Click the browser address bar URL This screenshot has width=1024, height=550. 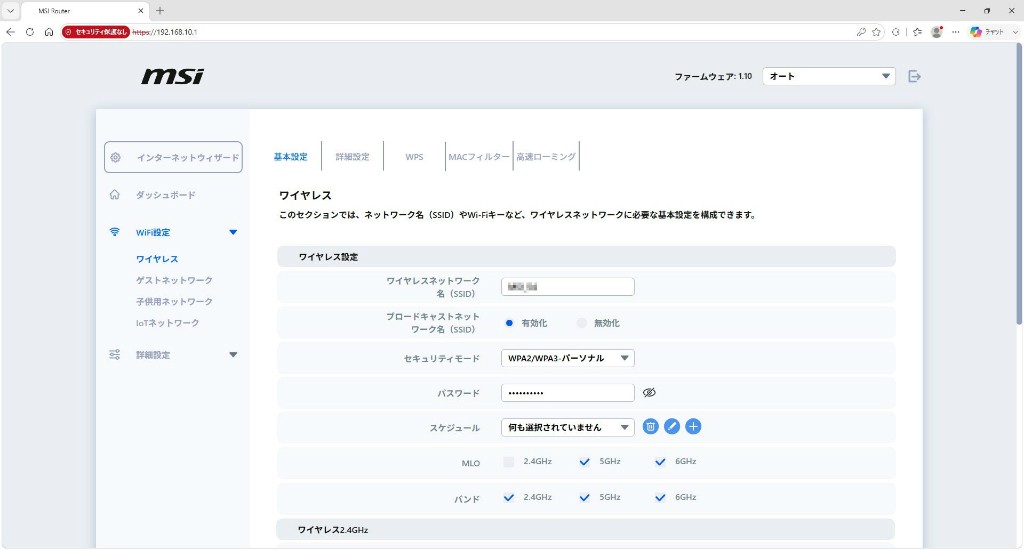[165, 32]
